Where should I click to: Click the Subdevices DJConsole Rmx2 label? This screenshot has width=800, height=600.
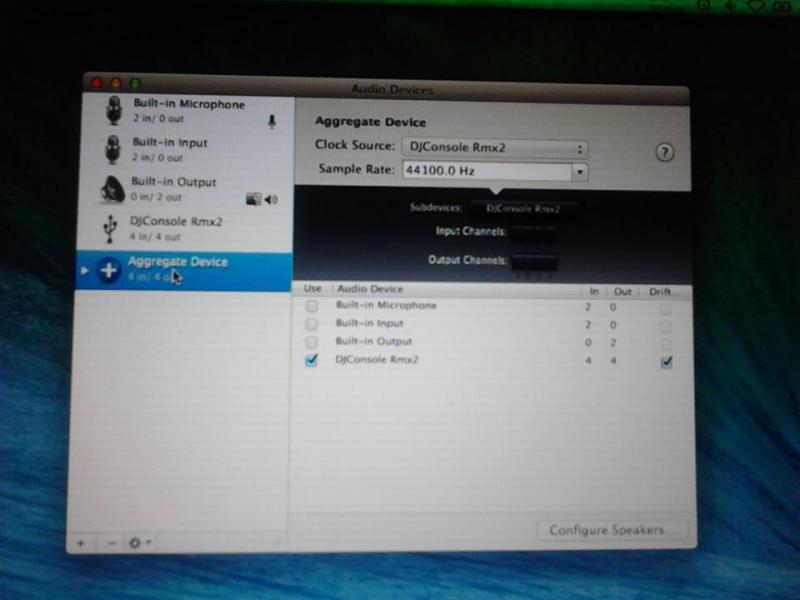(x=523, y=209)
